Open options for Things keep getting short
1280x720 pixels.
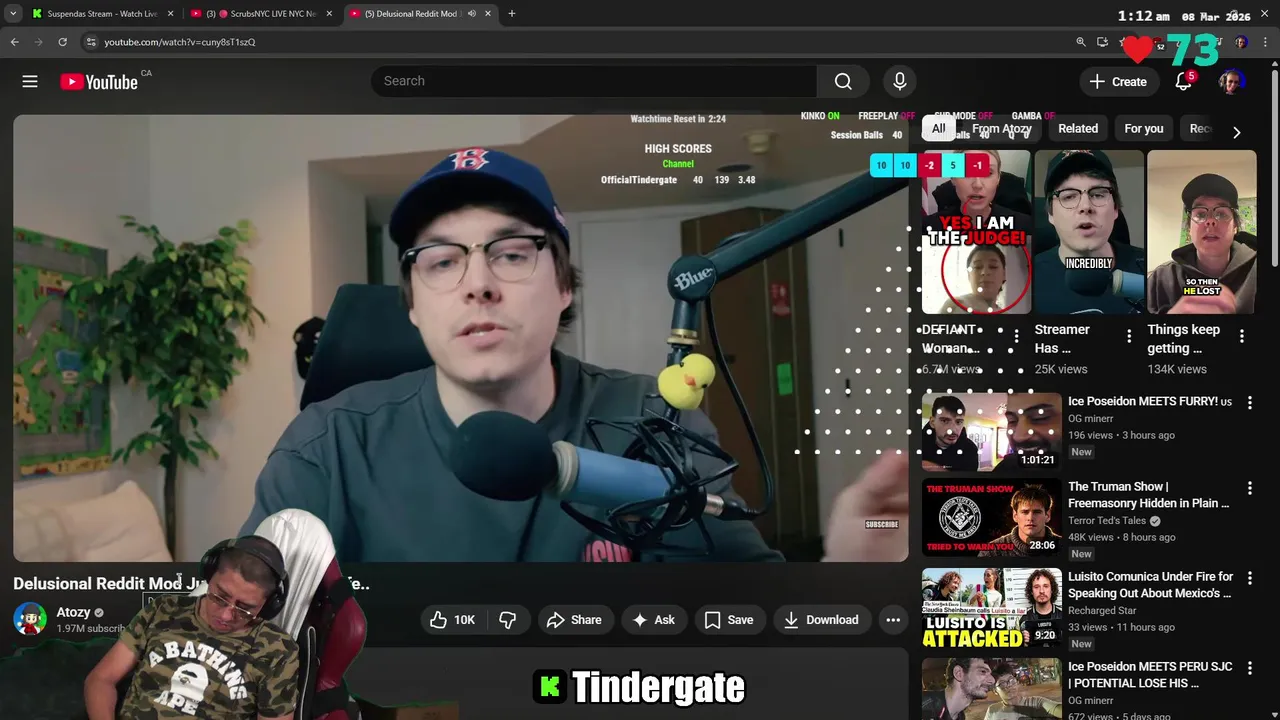tap(1242, 337)
